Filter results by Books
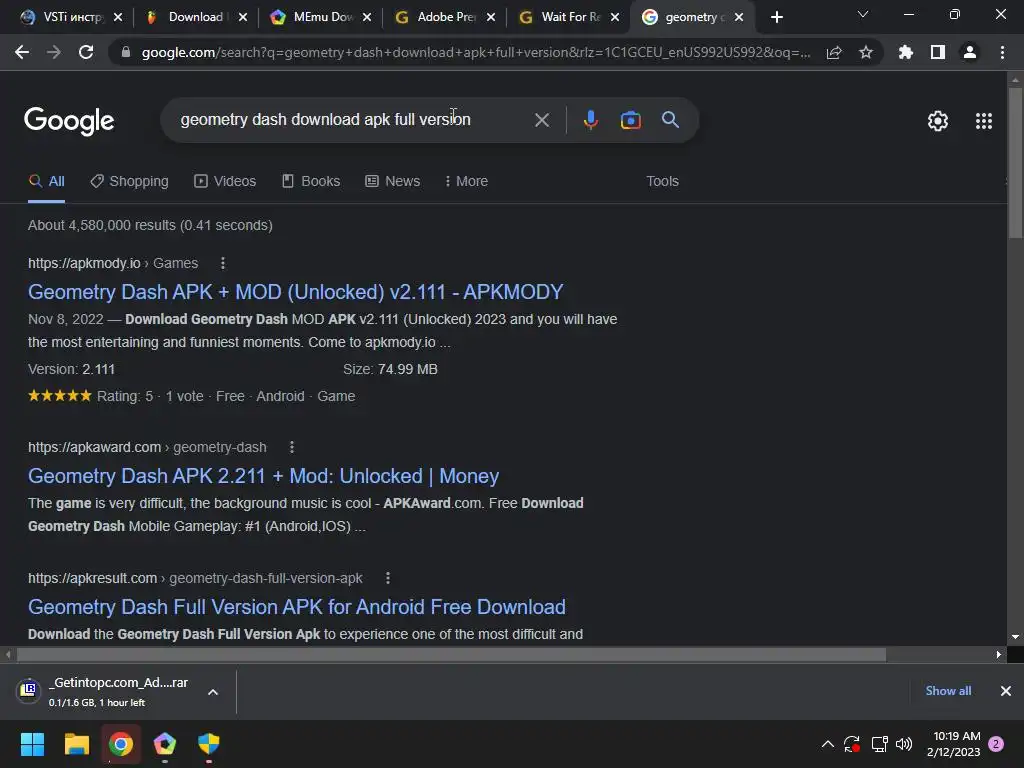 pyautogui.click(x=311, y=182)
